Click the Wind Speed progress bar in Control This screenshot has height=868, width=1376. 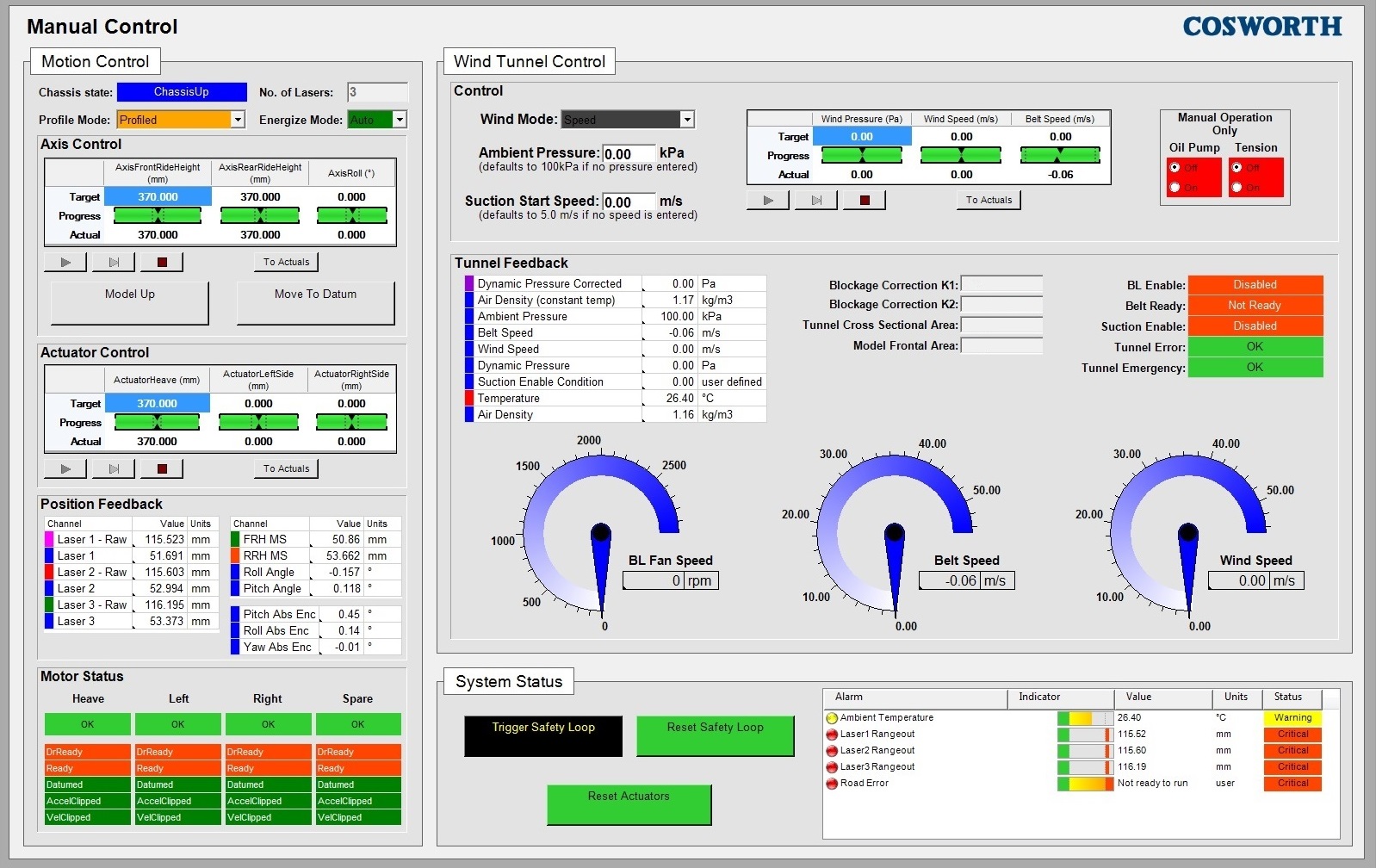click(961, 155)
